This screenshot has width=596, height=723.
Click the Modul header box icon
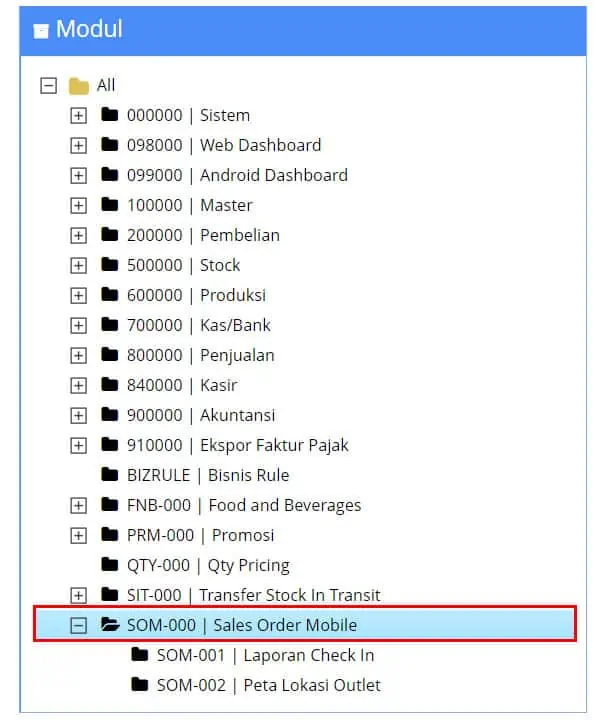point(41,31)
